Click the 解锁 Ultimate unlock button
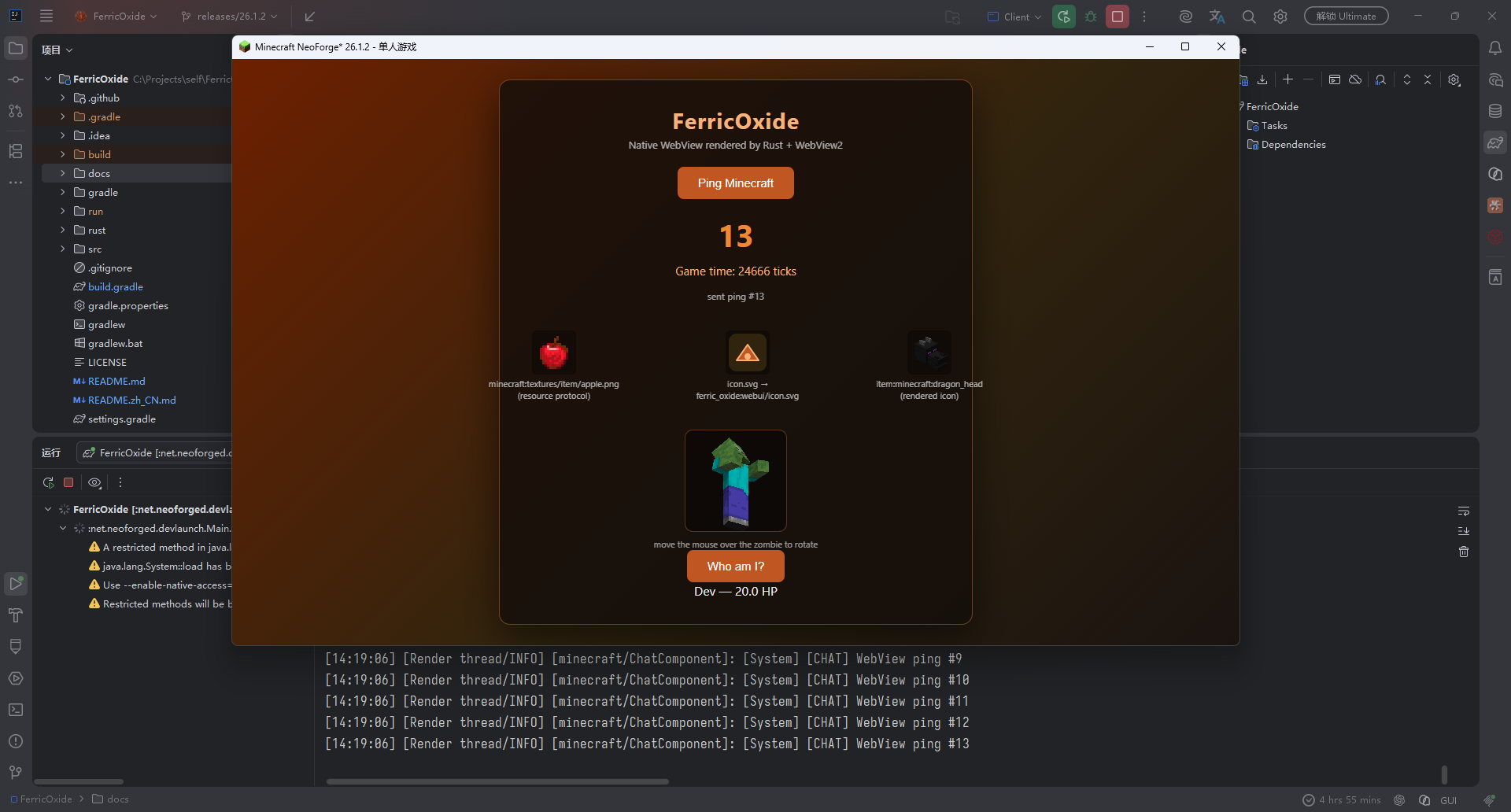 point(1347,16)
